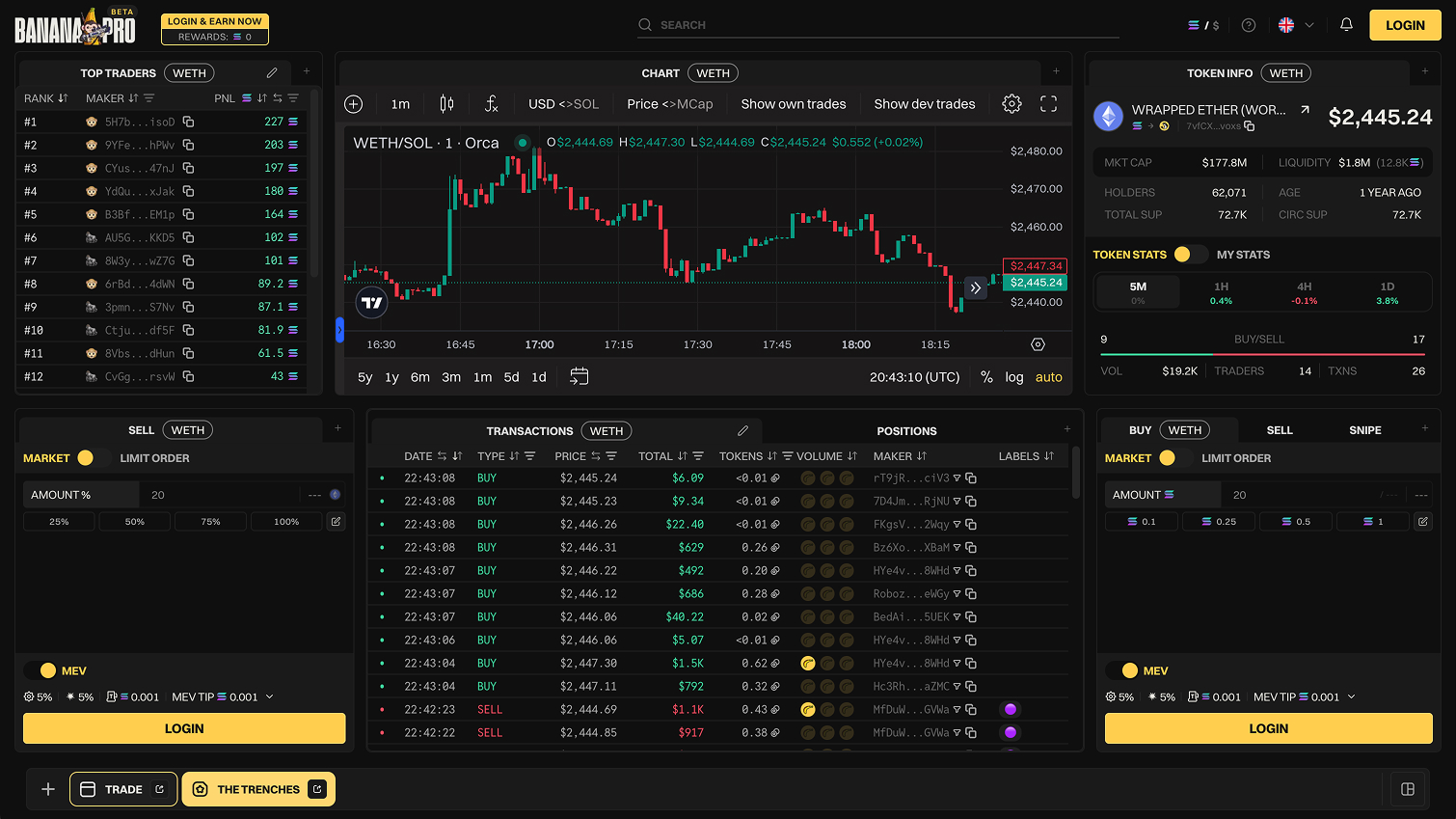Expand the chart timeframe 1m selector

pos(399,103)
